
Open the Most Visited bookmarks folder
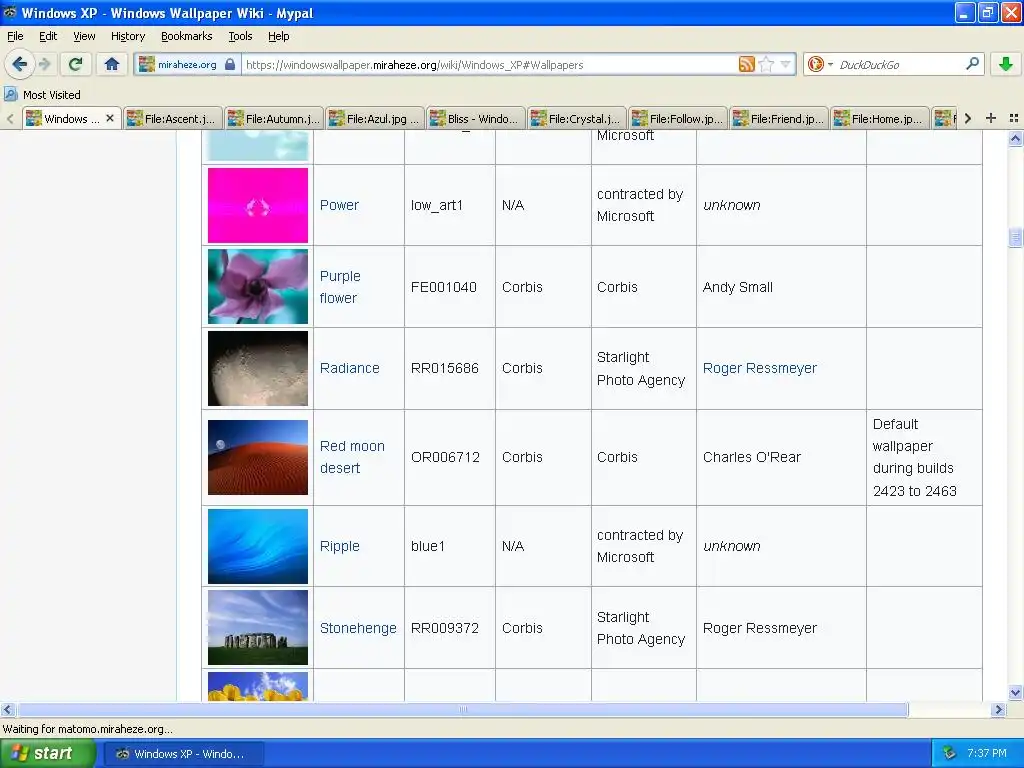(42, 95)
